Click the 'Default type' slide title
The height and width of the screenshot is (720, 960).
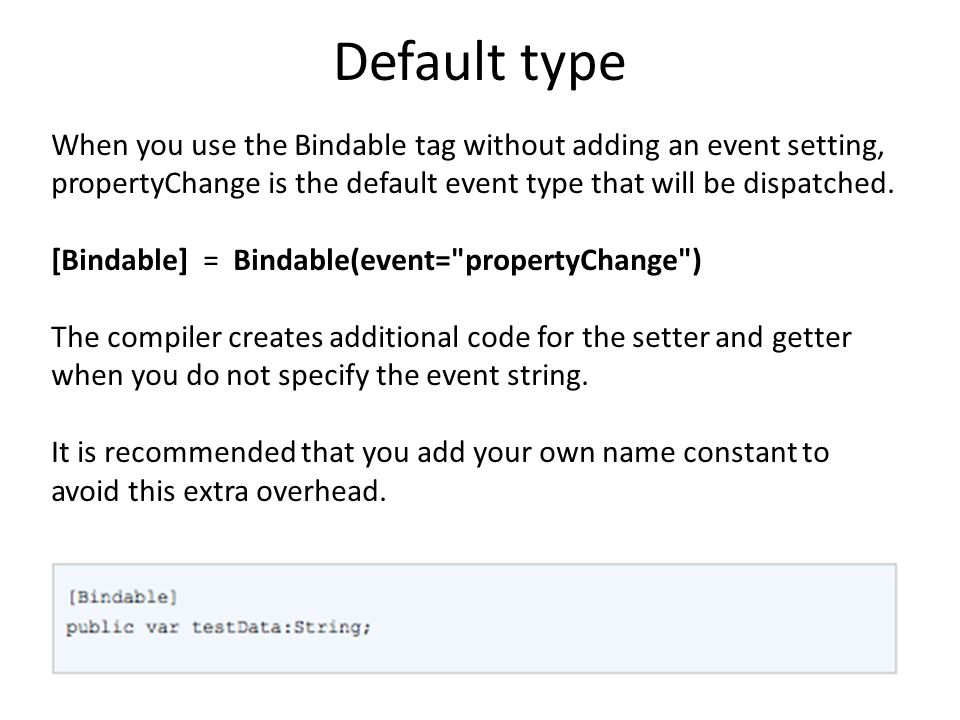[479, 61]
